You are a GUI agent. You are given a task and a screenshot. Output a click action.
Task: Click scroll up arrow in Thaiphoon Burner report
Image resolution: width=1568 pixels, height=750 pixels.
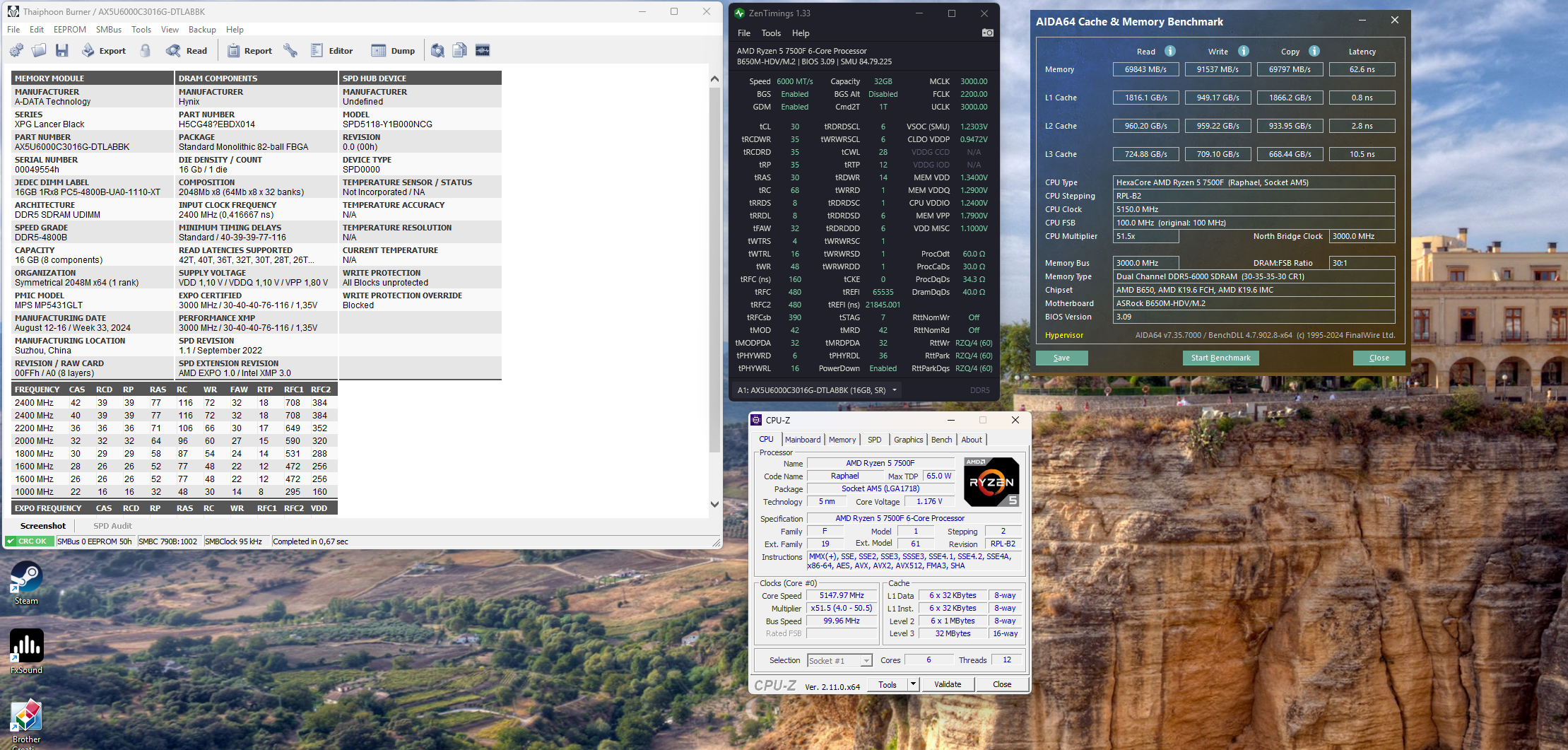tap(714, 78)
